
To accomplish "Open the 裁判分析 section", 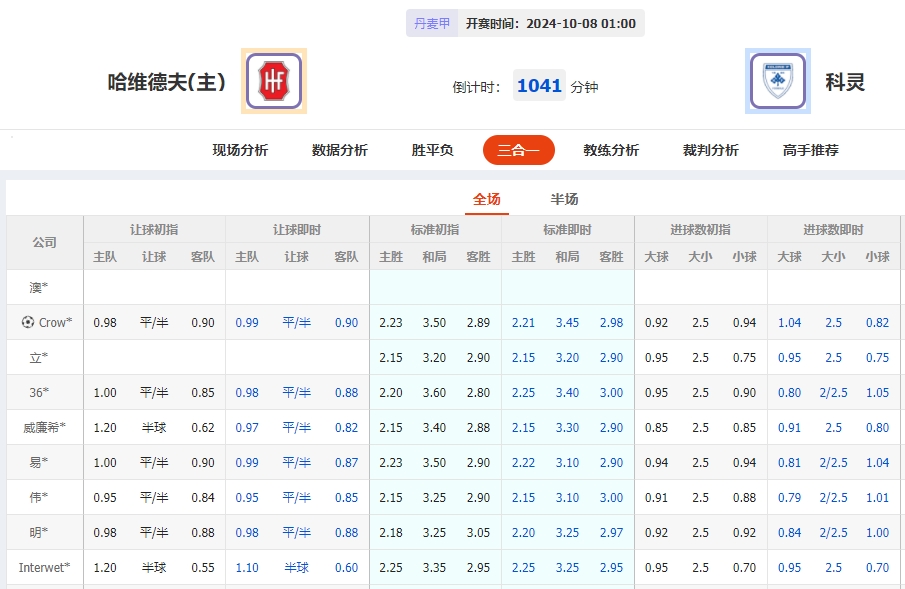I will click(x=711, y=149).
